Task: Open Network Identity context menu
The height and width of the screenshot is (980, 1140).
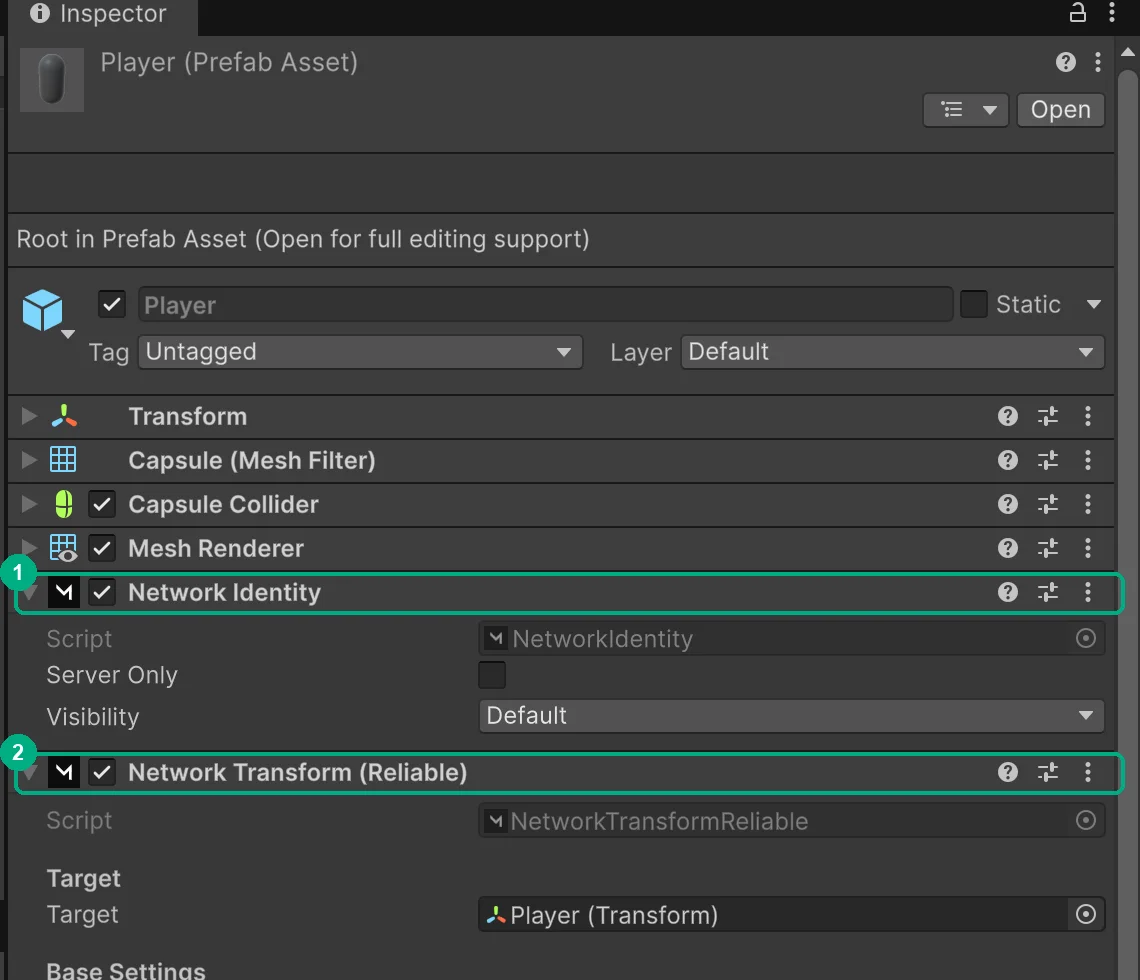Action: (1088, 593)
